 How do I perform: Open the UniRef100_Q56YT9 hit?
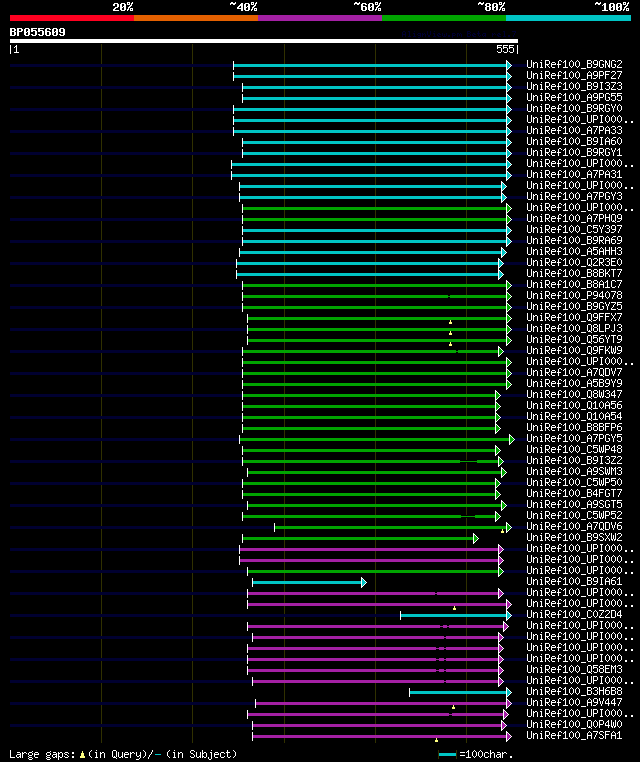click(x=574, y=339)
